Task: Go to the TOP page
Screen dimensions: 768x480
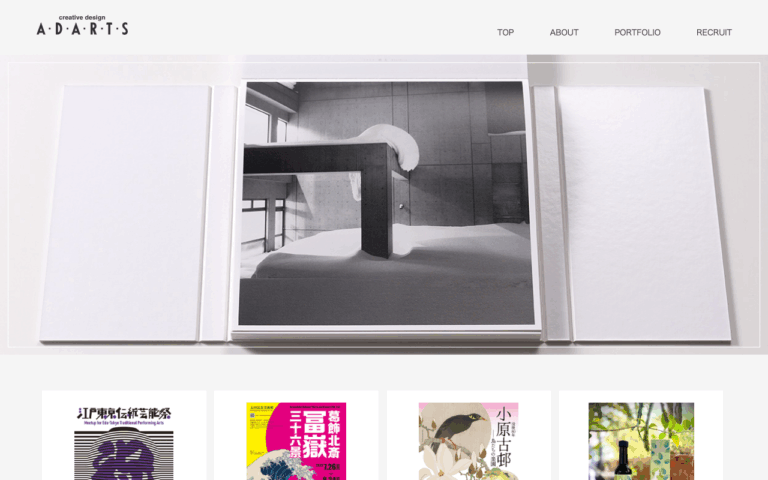Action: [x=505, y=32]
